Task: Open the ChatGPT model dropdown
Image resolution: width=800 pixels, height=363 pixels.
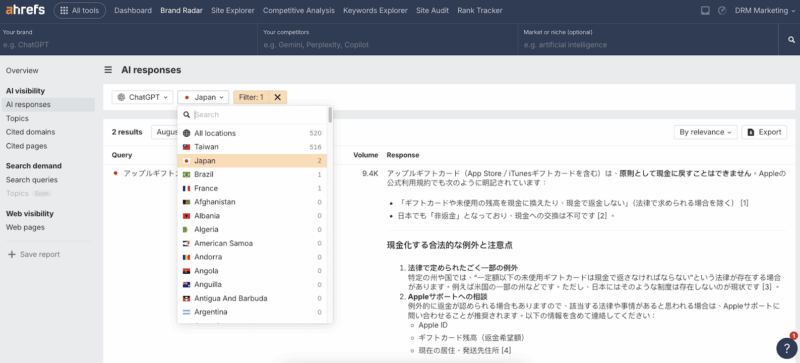Action: (142, 97)
